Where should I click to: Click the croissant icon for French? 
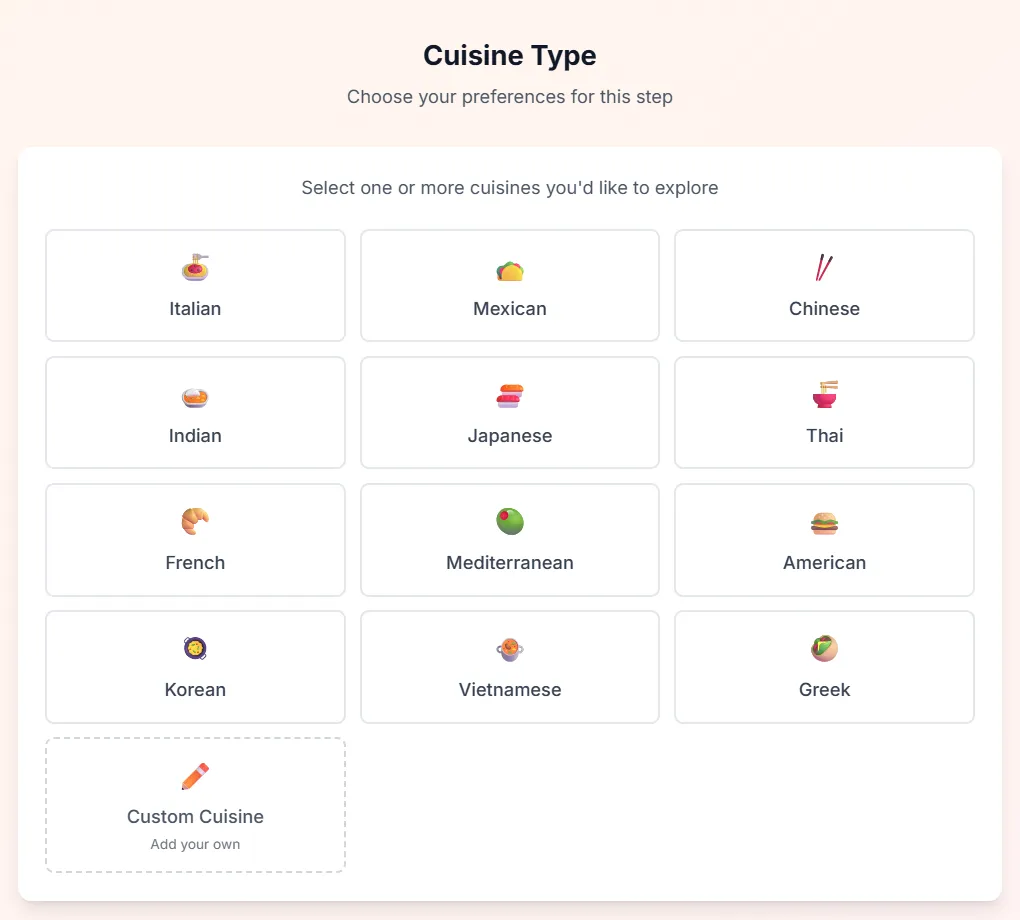(x=195, y=521)
